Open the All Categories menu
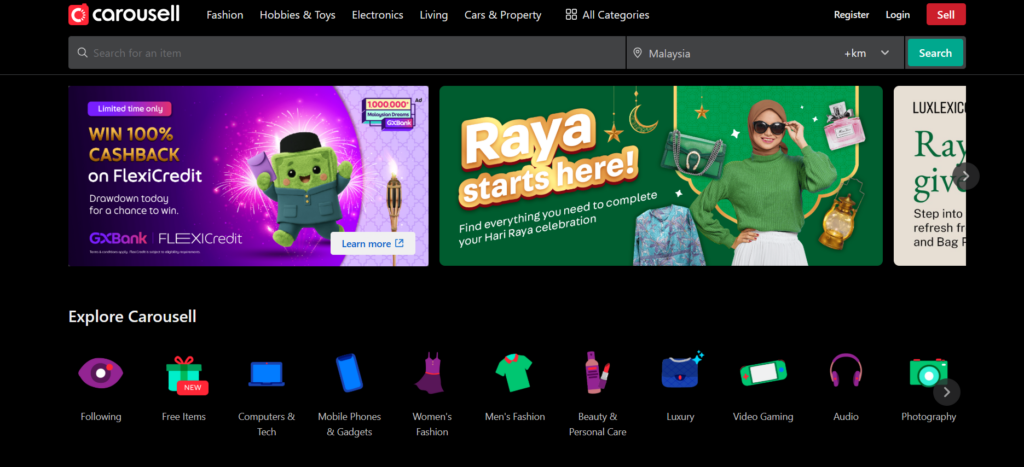The image size is (1024, 467). (x=607, y=15)
